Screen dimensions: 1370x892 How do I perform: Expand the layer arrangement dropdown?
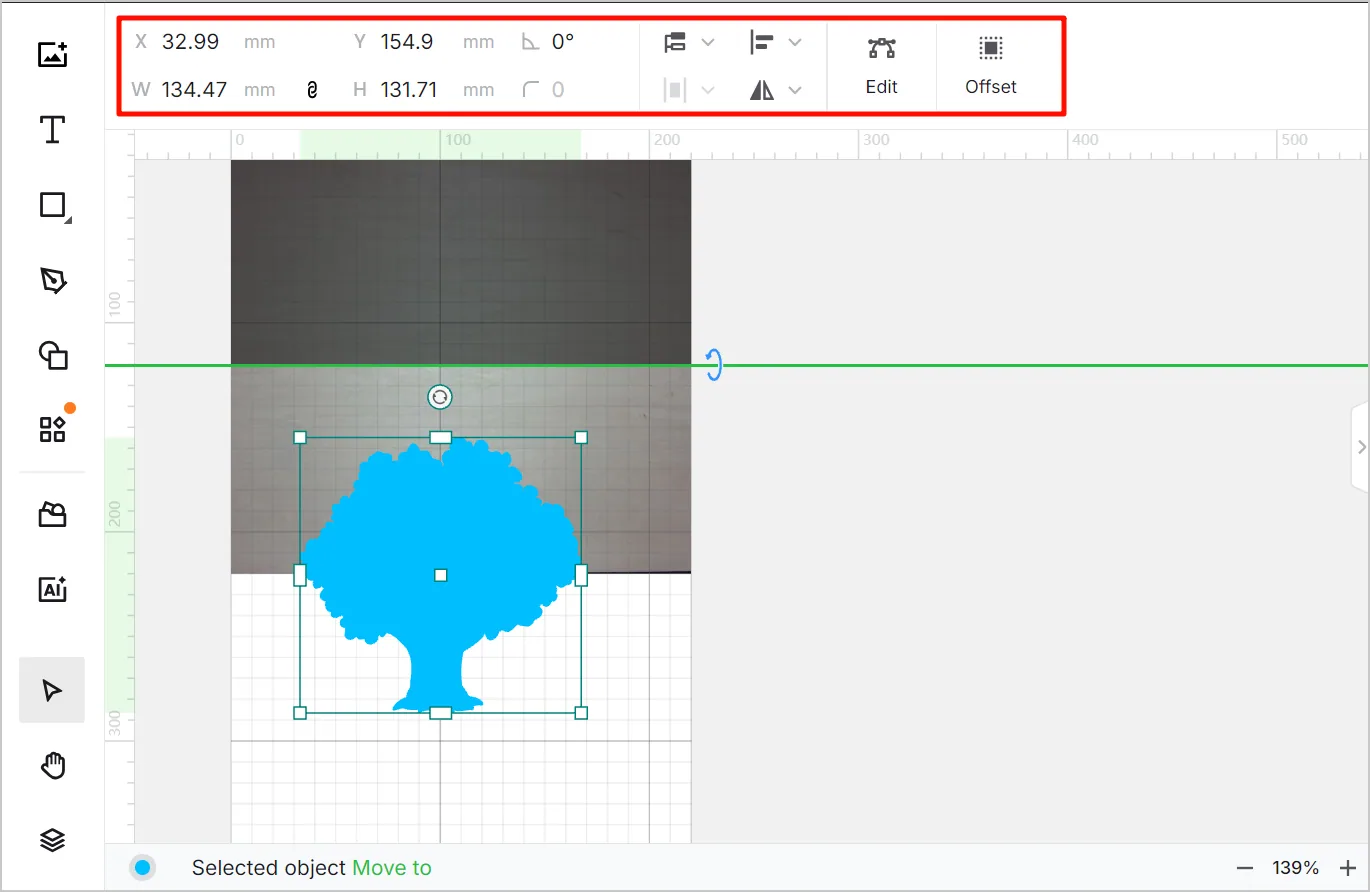(689, 42)
